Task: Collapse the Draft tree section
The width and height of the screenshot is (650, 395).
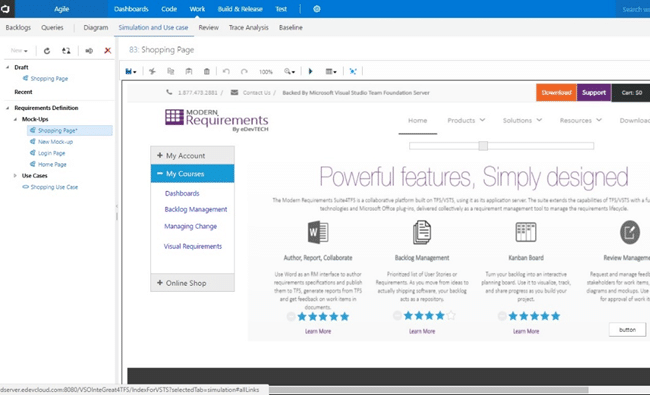Action: [7, 67]
